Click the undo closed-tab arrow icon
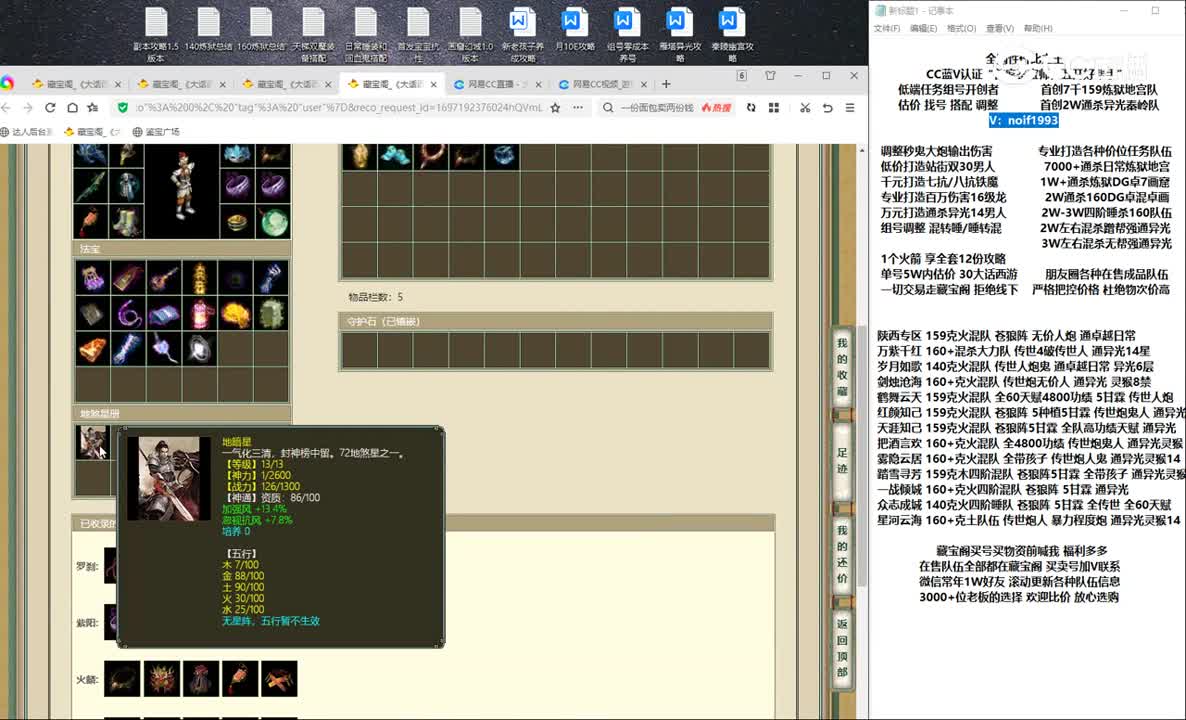This screenshot has height=720, width=1186. point(827,108)
